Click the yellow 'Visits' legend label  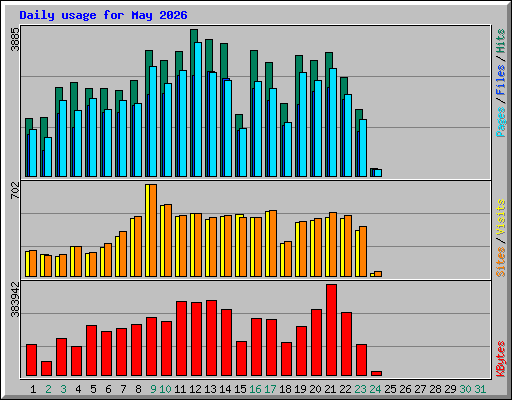pyautogui.click(x=501, y=217)
